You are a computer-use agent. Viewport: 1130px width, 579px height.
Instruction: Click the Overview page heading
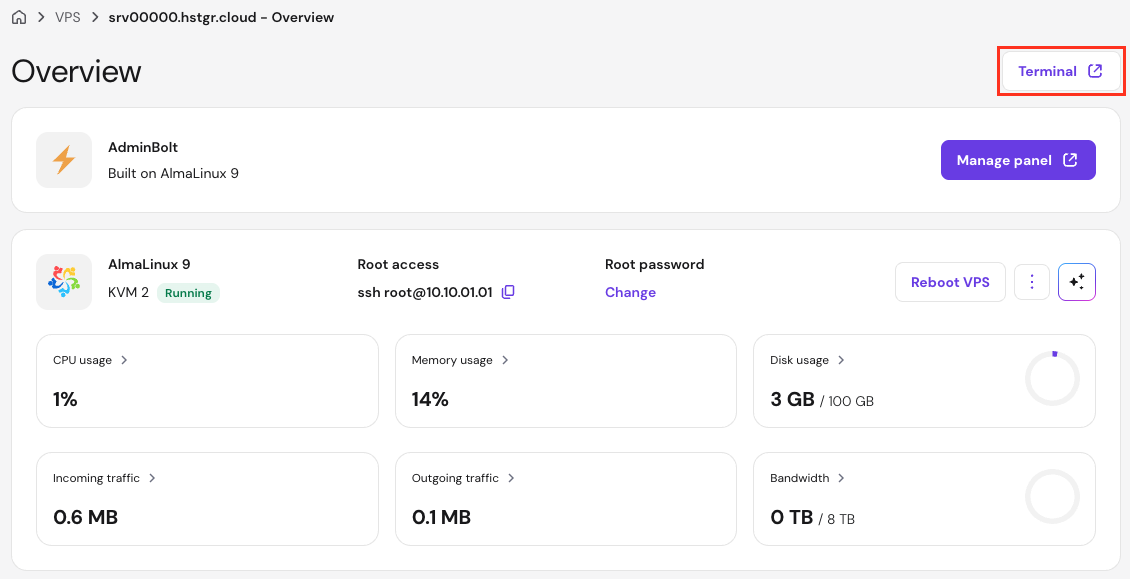pos(76,71)
